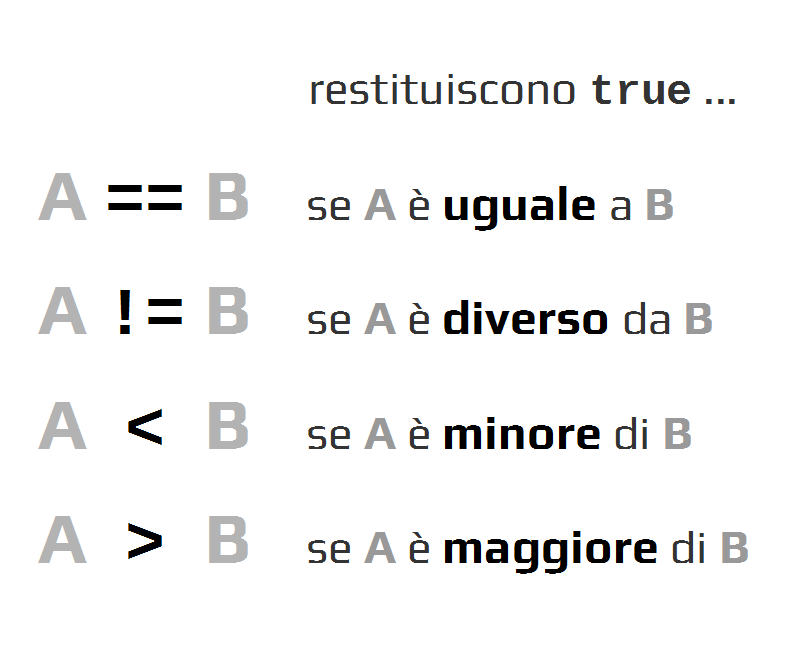This screenshot has width=800, height=646.
Task: Click the large gray B after <
Action: tap(227, 428)
